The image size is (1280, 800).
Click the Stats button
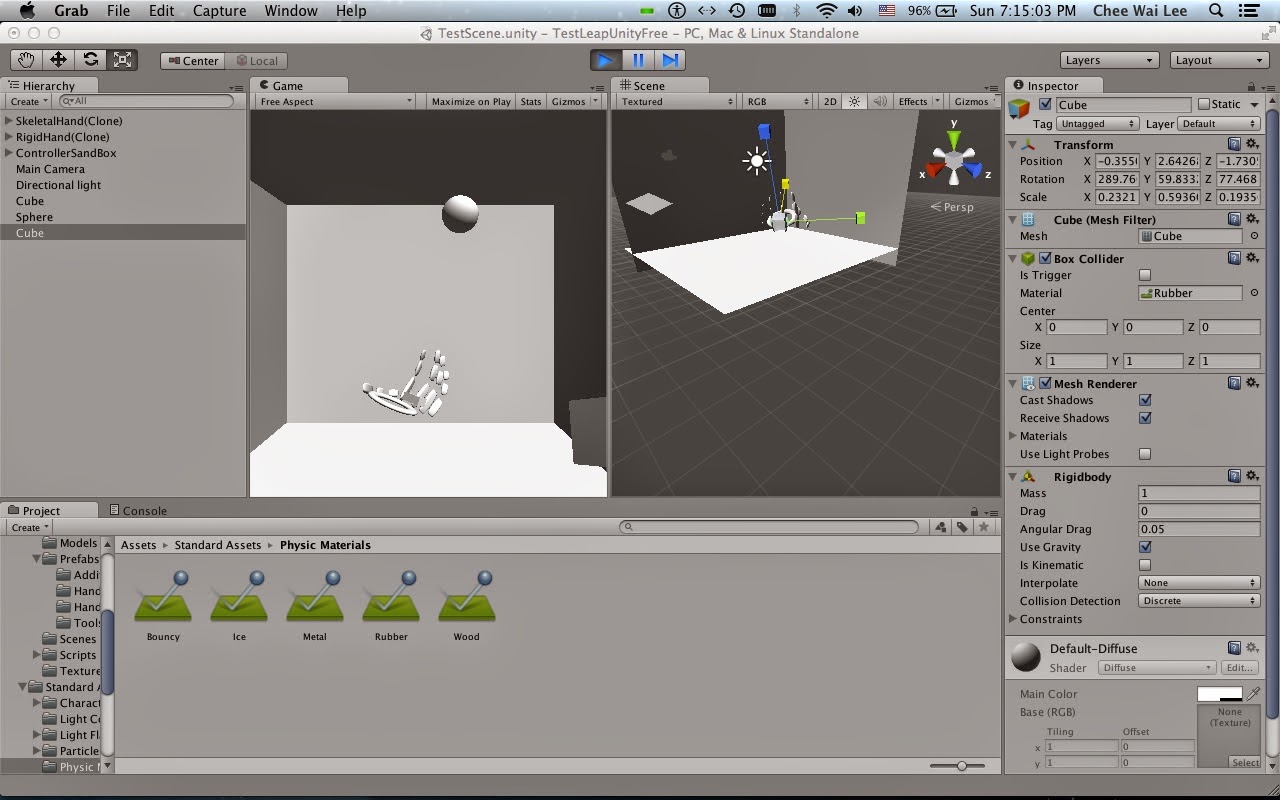click(531, 101)
